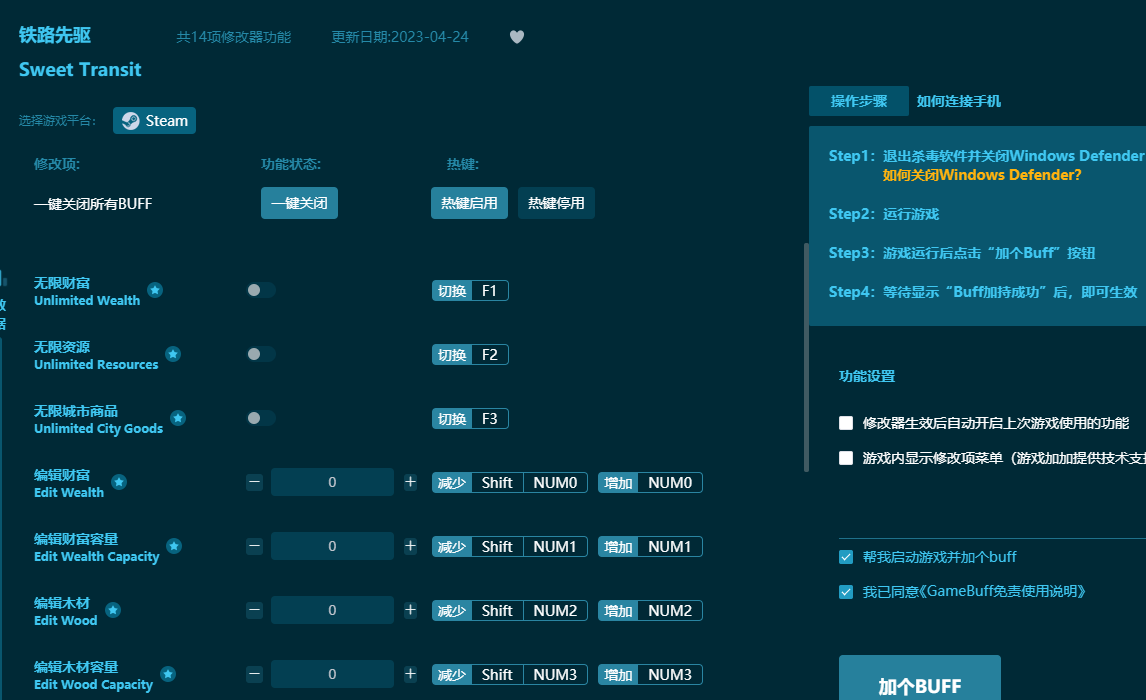The width and height of the screenshot is (1146, 700).
Task: Click the 减少 Shift NUM3 hotkey box
Action: (509, 674)
